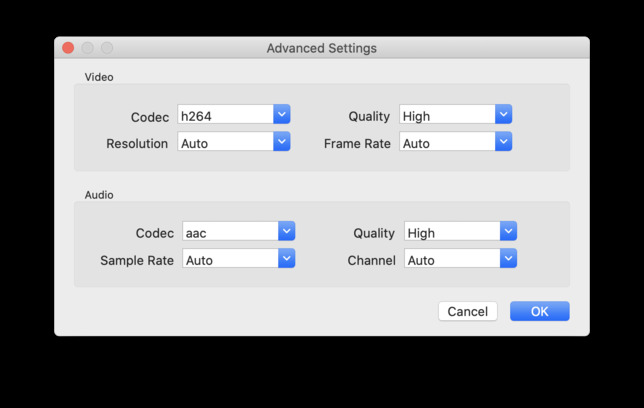Open the Audio Codec dropdown arrow
This screenshot has width=644, height=408.
287,232
